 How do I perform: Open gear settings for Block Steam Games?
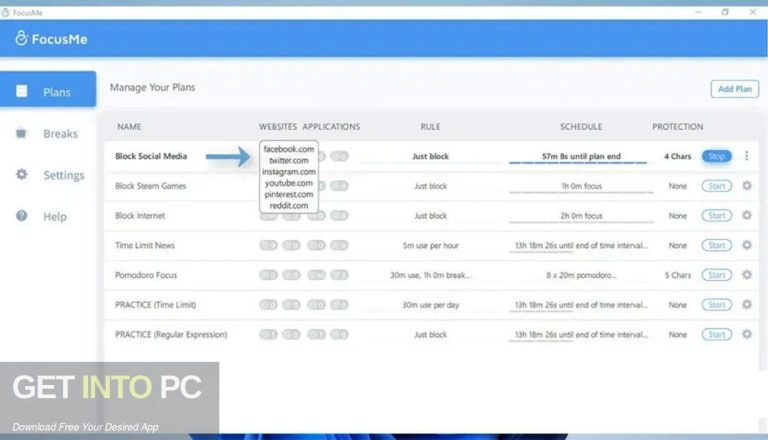pos(746,186)
